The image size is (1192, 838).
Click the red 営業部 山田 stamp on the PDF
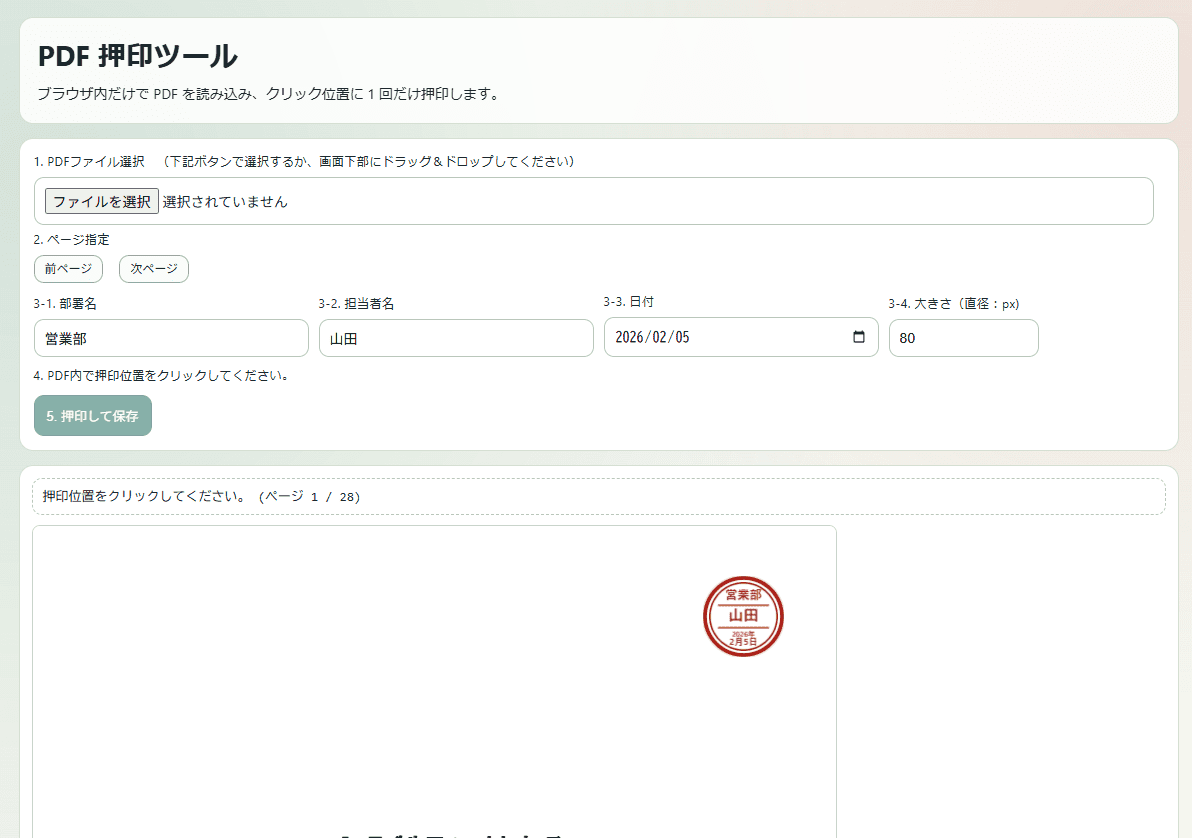tap(743, 616)
